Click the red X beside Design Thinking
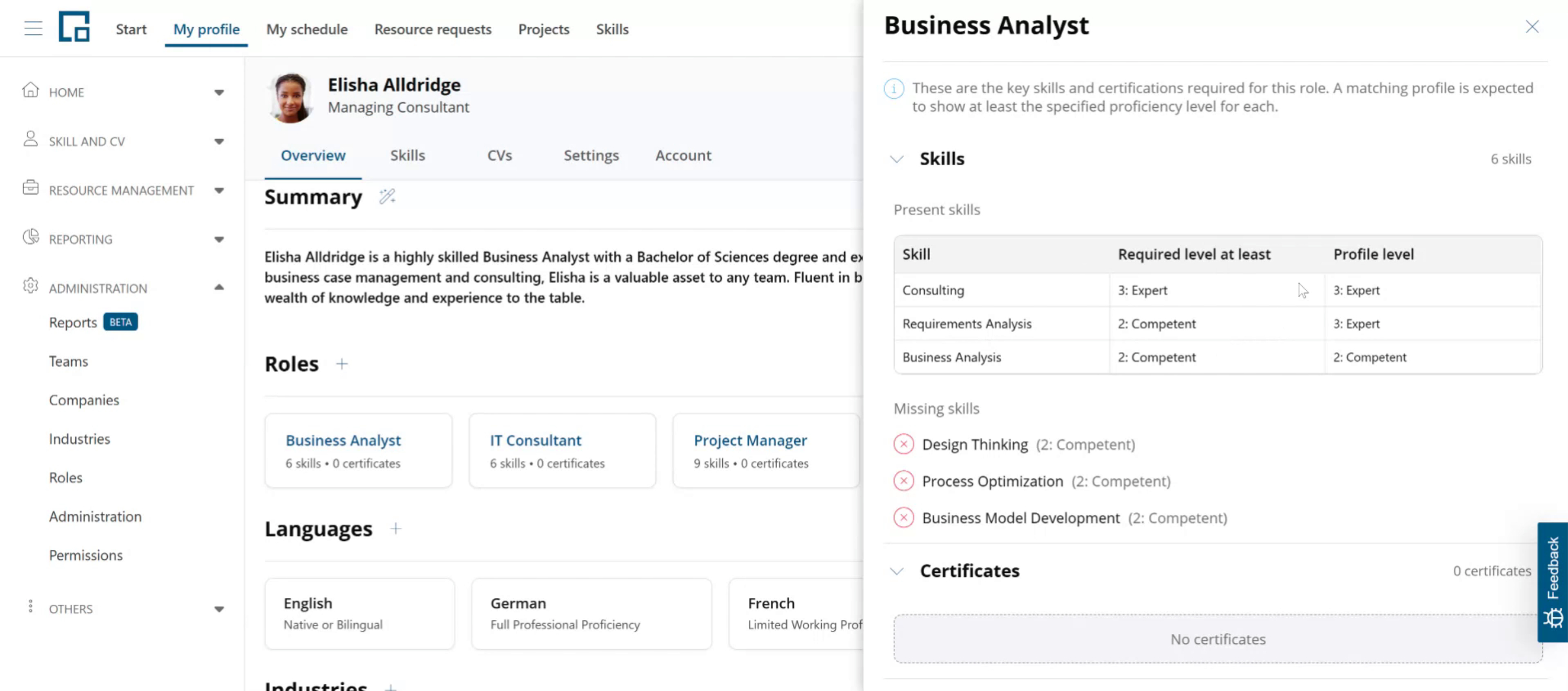 903,445
